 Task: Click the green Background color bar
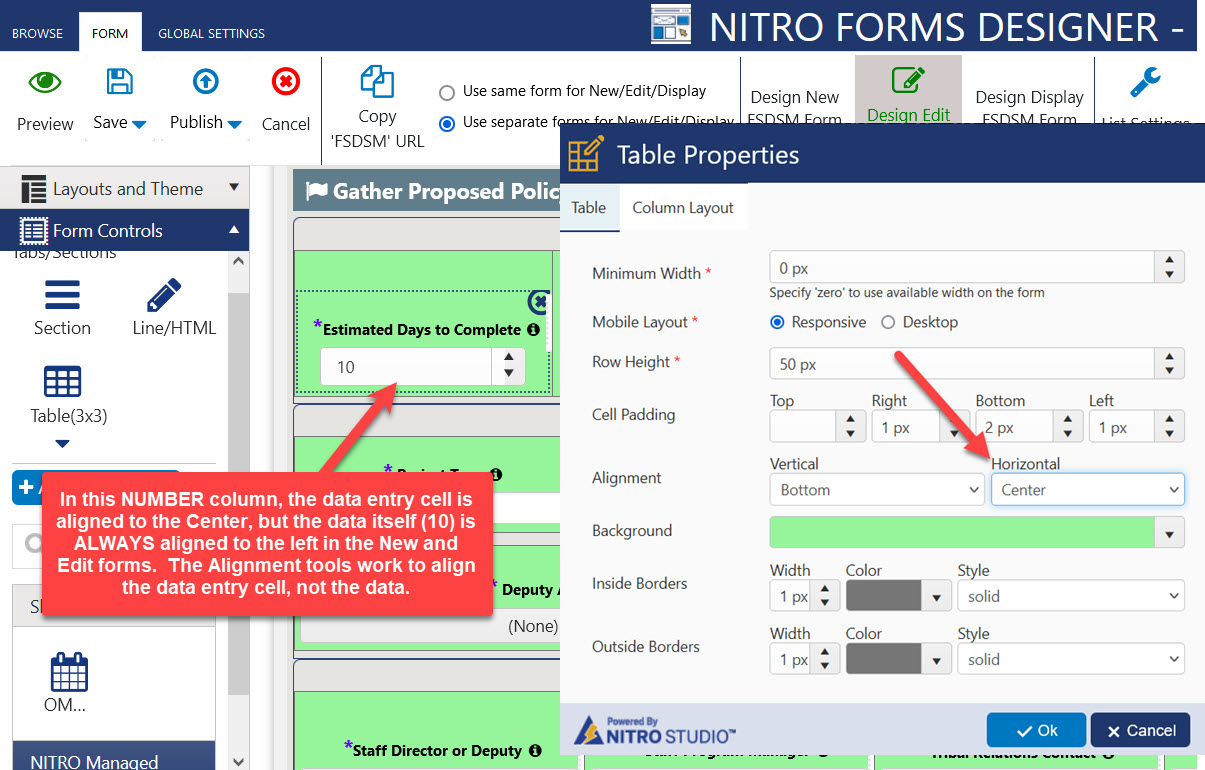coord(962,533)
